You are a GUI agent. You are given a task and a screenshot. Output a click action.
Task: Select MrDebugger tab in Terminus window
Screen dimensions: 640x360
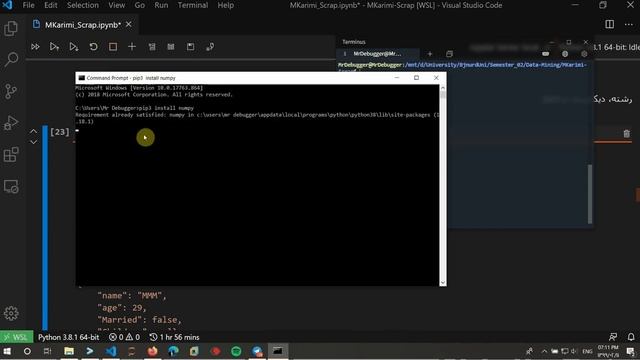(x=377, y=54)
